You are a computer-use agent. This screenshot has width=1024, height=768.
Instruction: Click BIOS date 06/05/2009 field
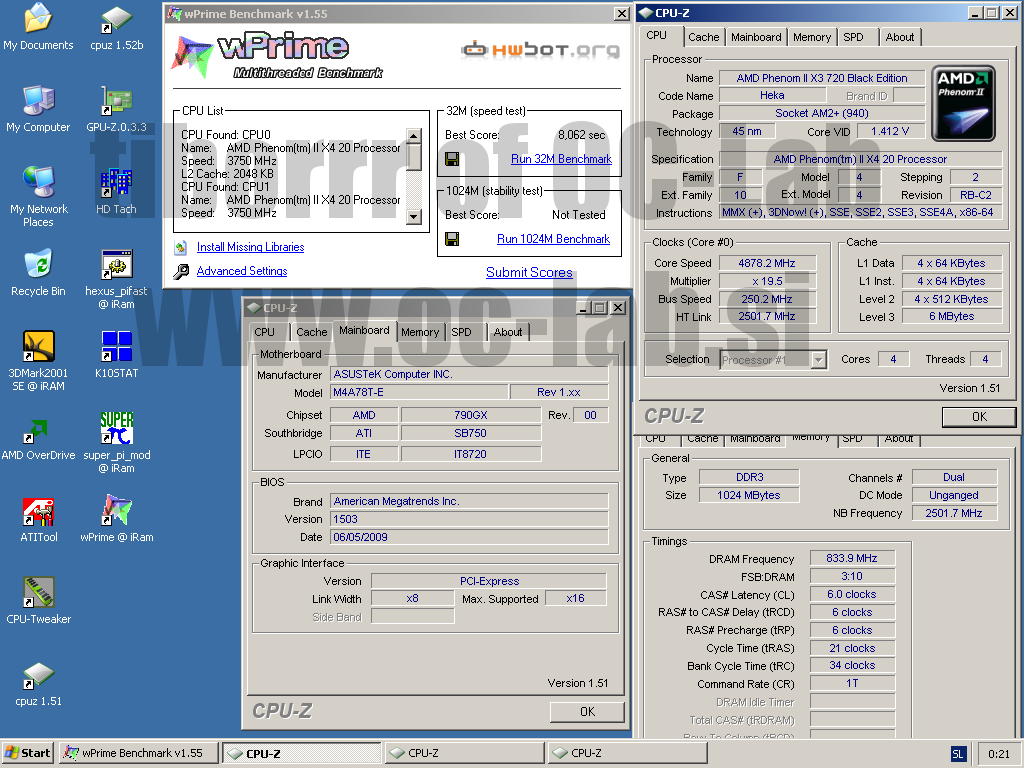click(469, 537)
